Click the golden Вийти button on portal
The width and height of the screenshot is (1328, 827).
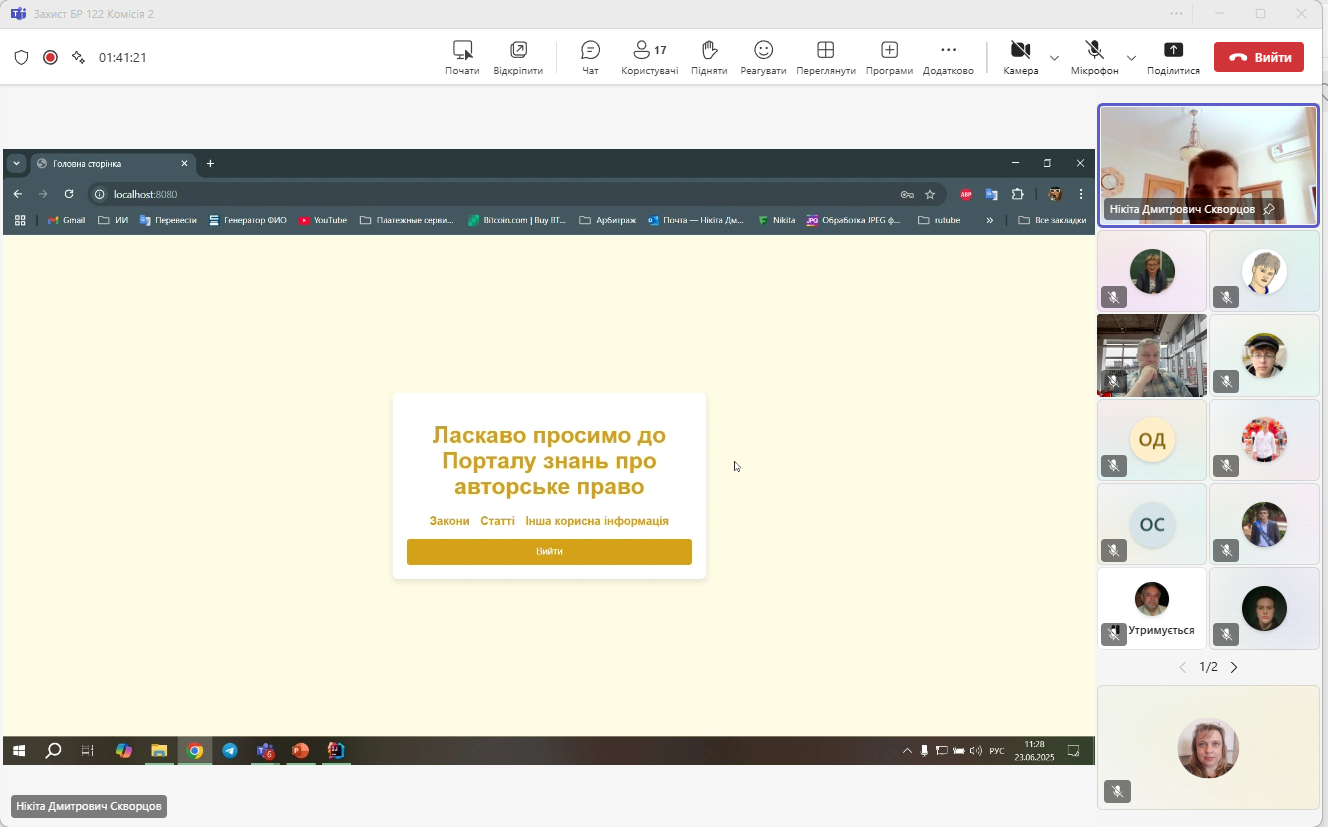[549, 552]
